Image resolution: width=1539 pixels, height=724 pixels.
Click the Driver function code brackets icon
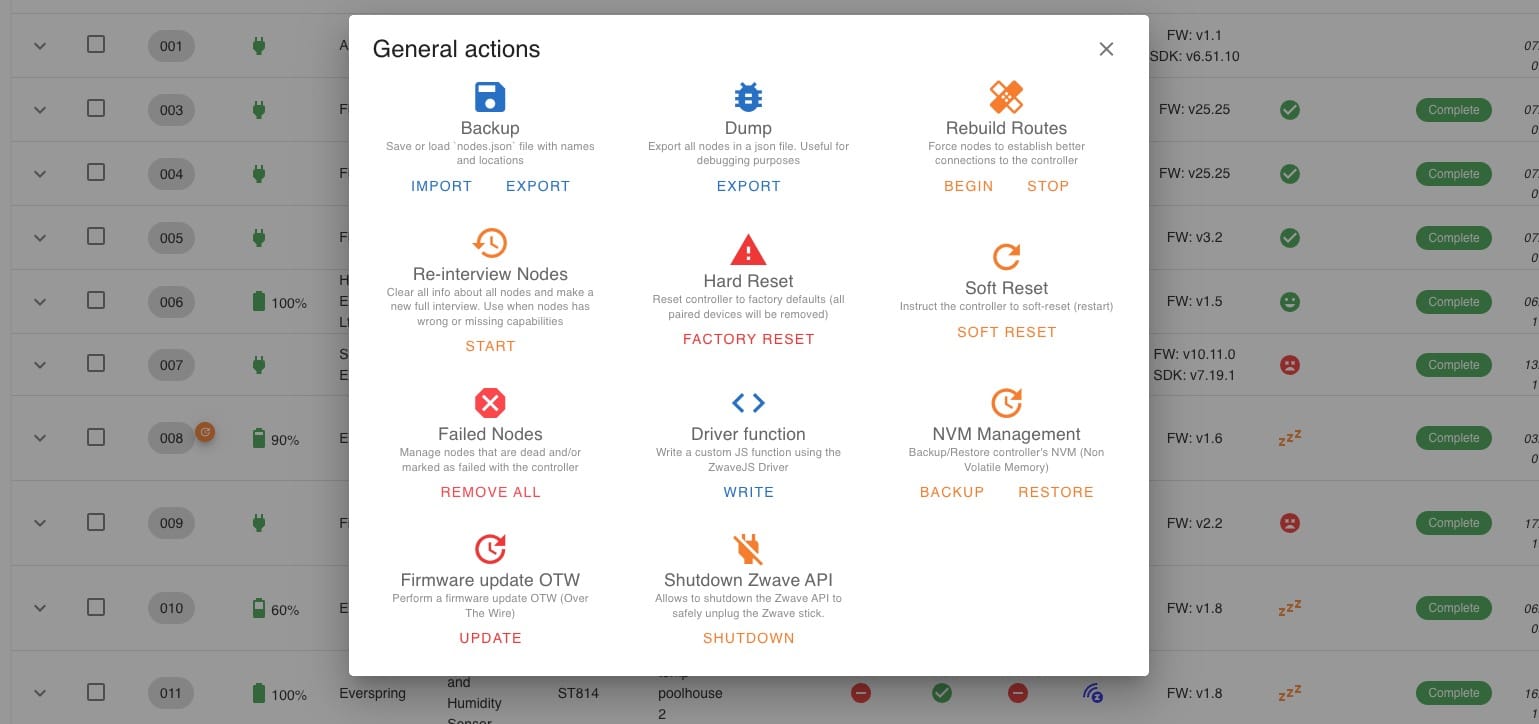(748, 403)
